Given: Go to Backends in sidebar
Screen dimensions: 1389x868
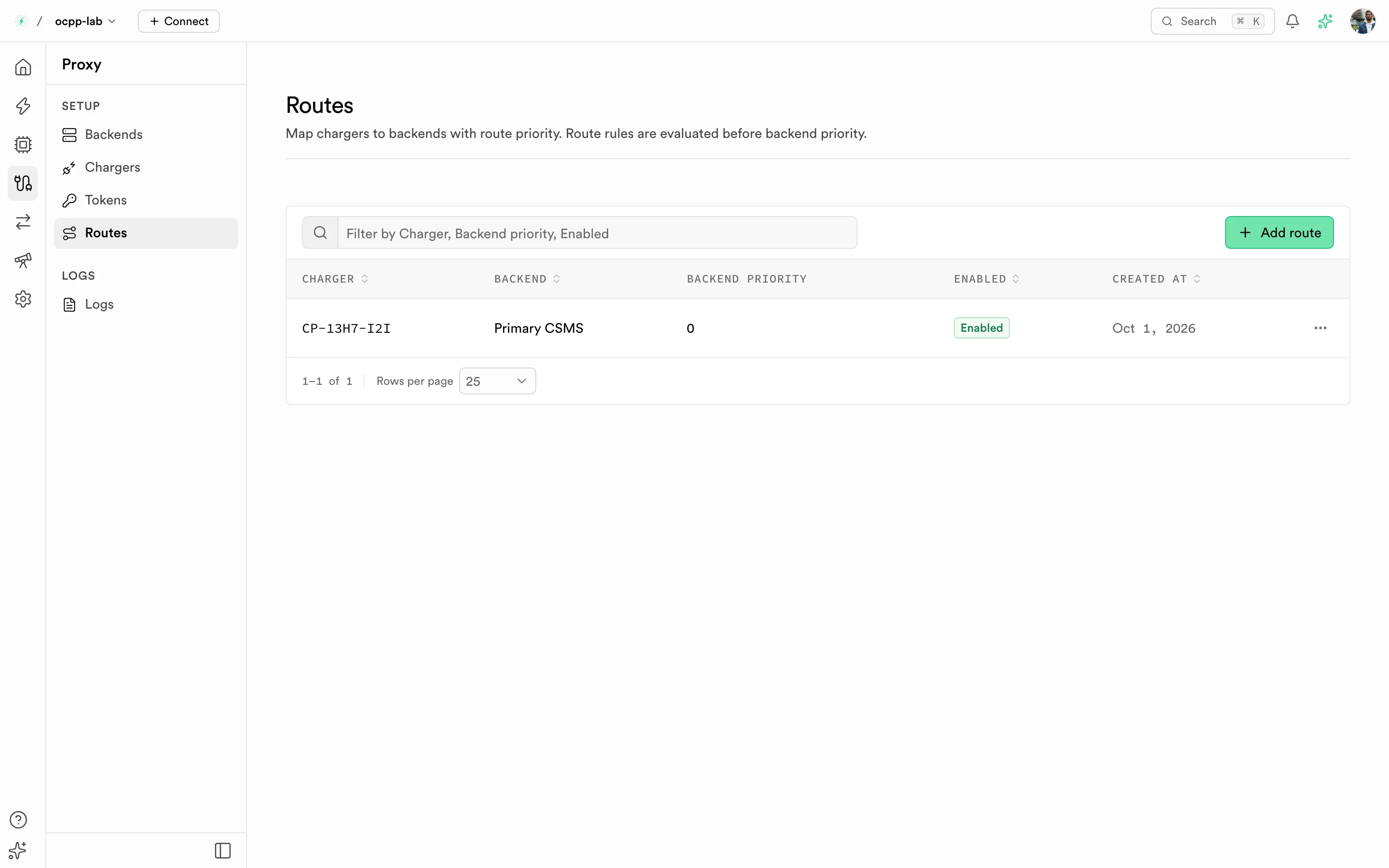Looking at the screenshot, I should (x=146, y=135).
